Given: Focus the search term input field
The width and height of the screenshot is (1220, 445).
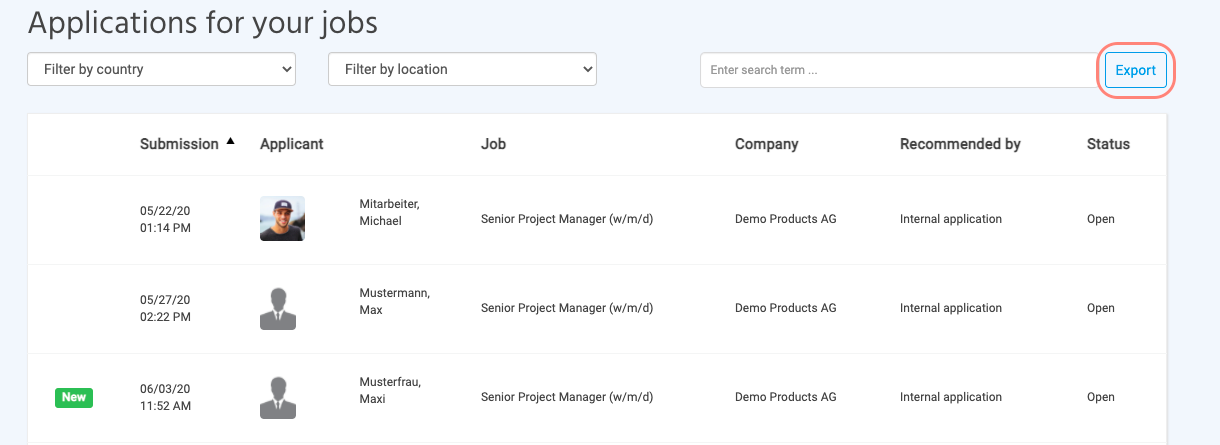Looking at the screenshot, I should [x=900, y=70].
